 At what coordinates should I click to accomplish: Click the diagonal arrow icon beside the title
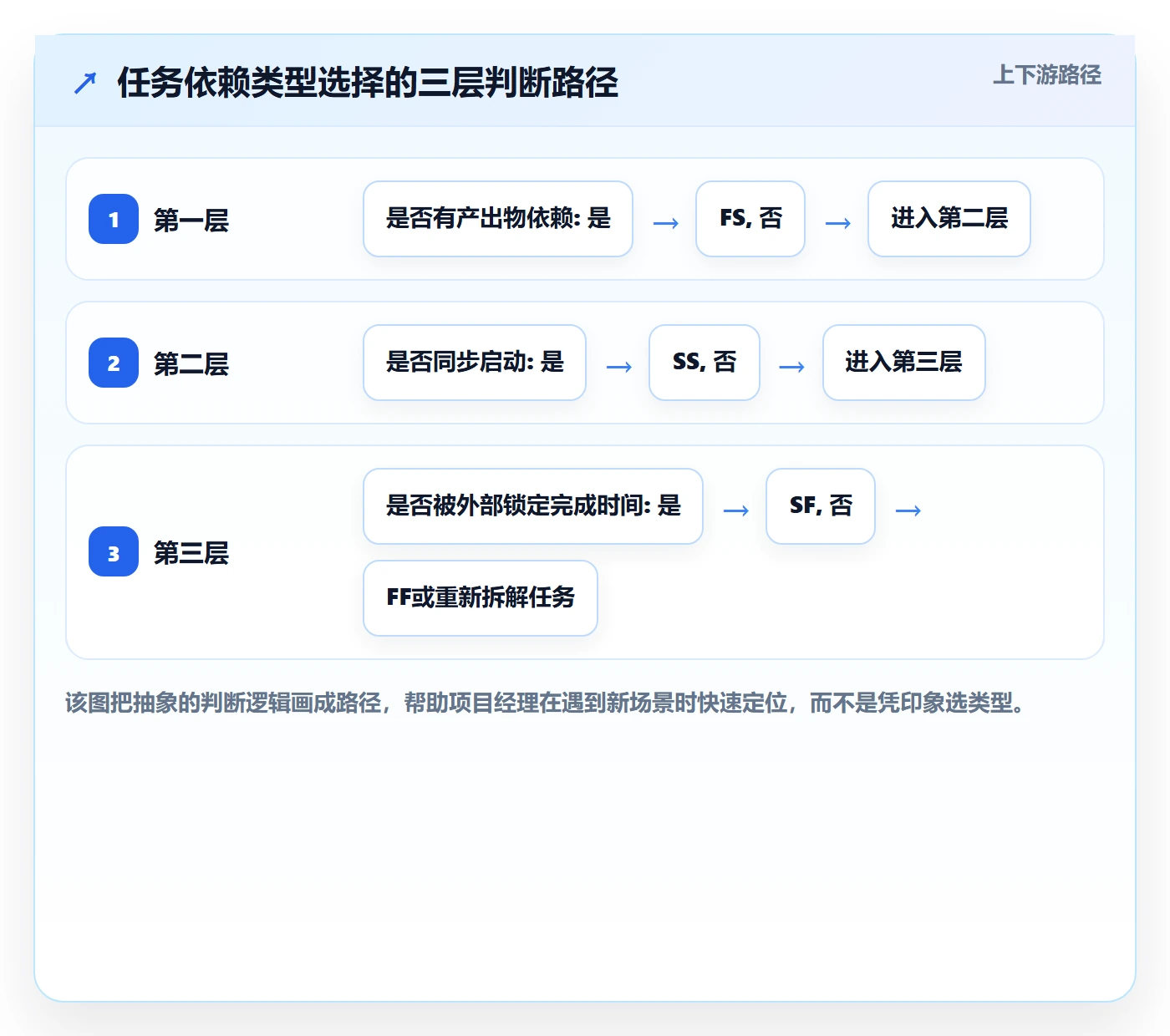pos(85,83)
